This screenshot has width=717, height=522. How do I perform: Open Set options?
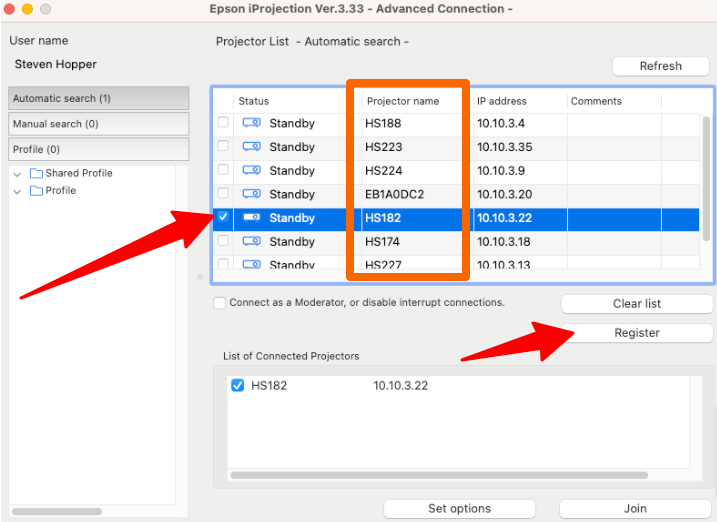(460, 508)
